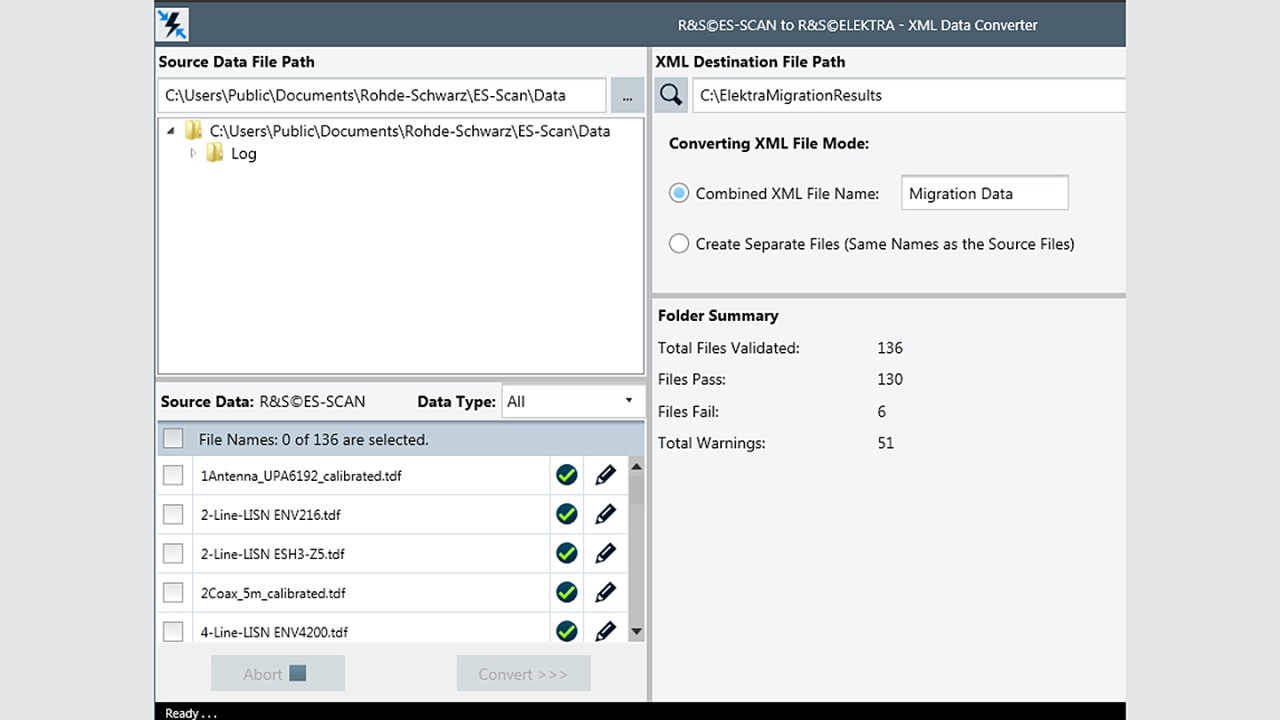This screenshot has width=1280, height=720.
Task: Check the 2-Line-LISN ENV216.tdf checkbox
Action: click(173, 514)
